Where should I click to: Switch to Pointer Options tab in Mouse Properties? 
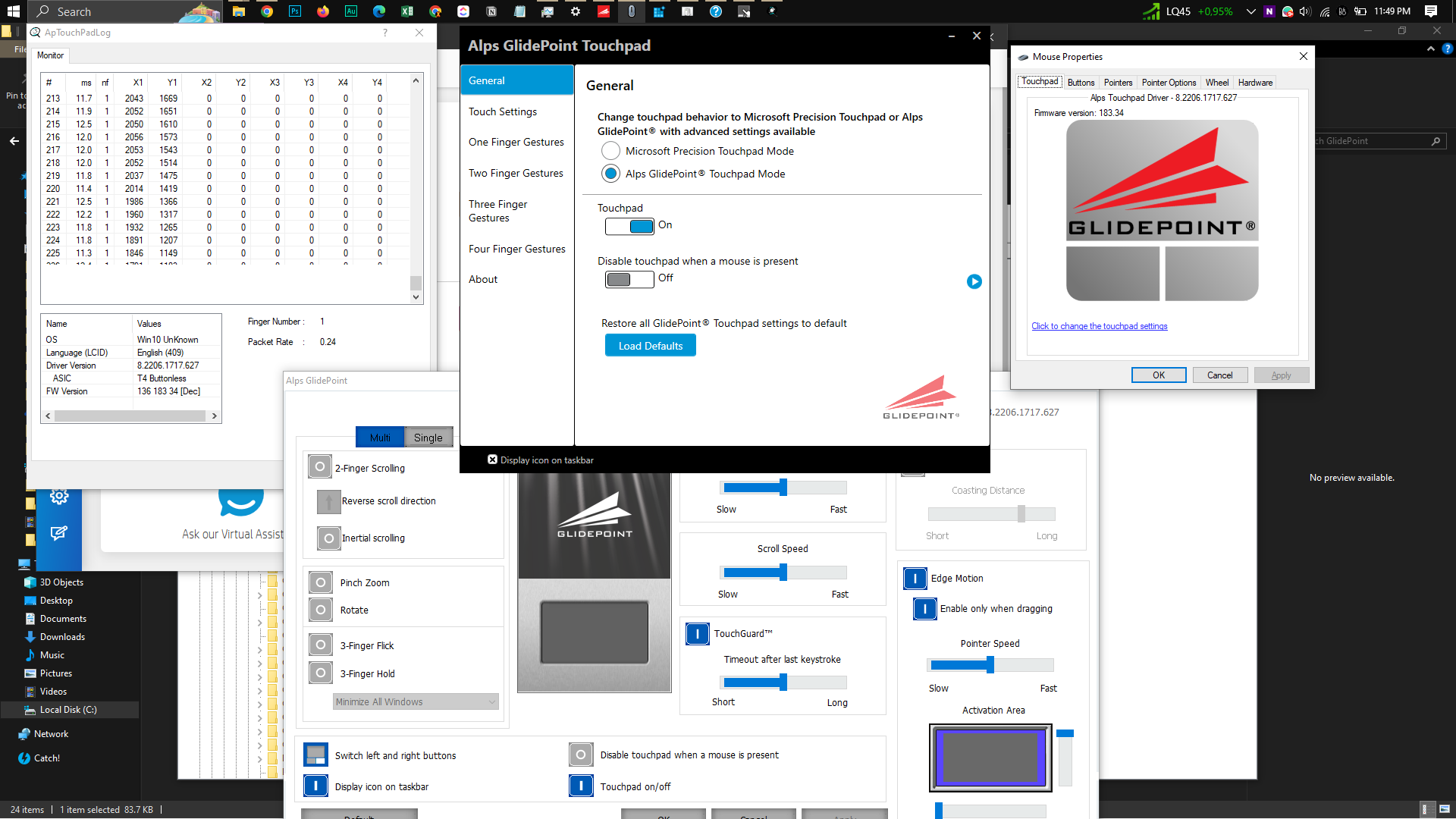click(x=1169, y=82)
